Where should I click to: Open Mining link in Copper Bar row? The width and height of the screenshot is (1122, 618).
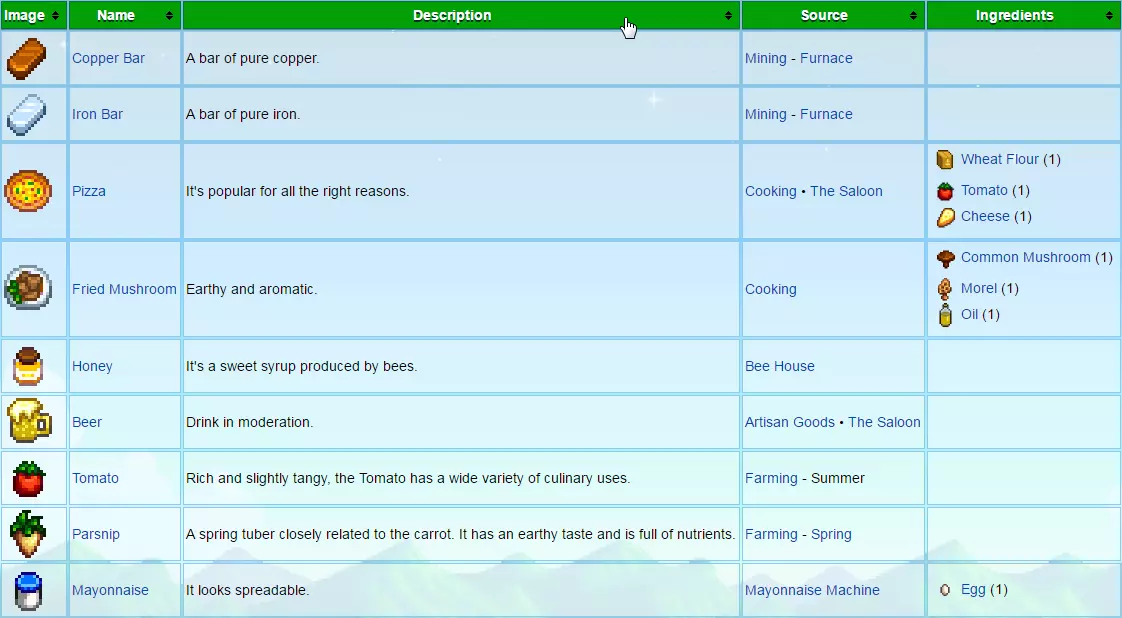pos(766,59)
